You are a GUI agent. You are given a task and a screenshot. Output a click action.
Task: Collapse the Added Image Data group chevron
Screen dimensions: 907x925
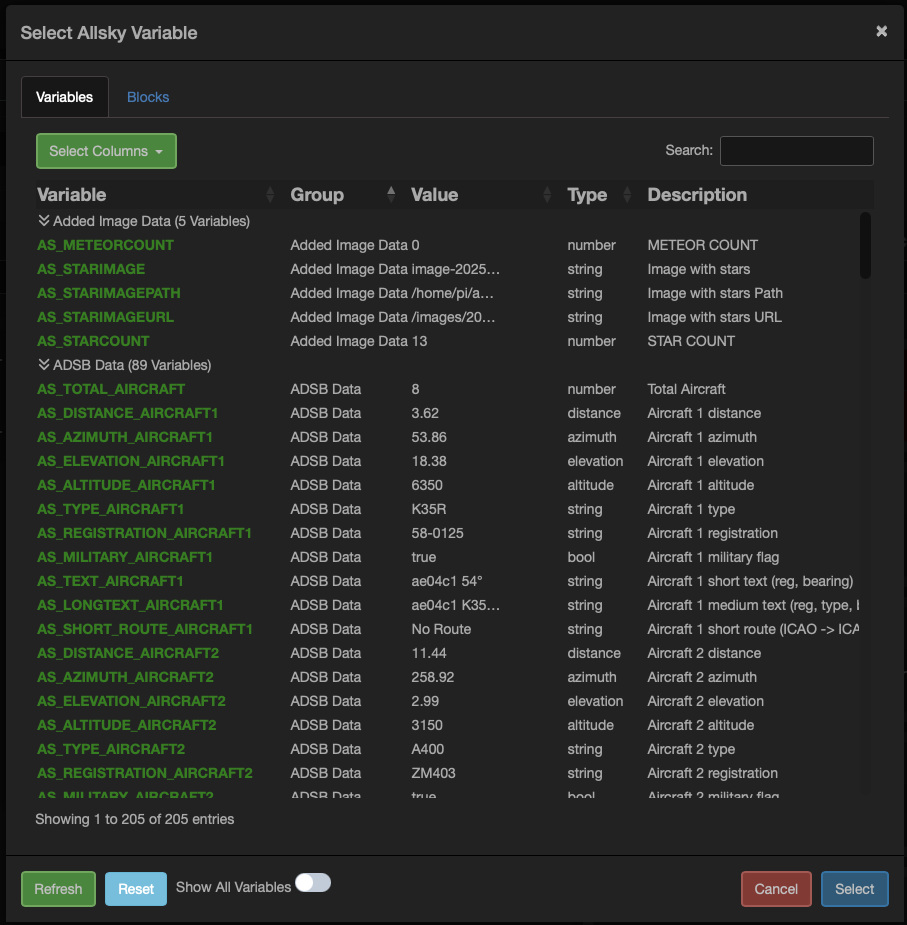43,221
